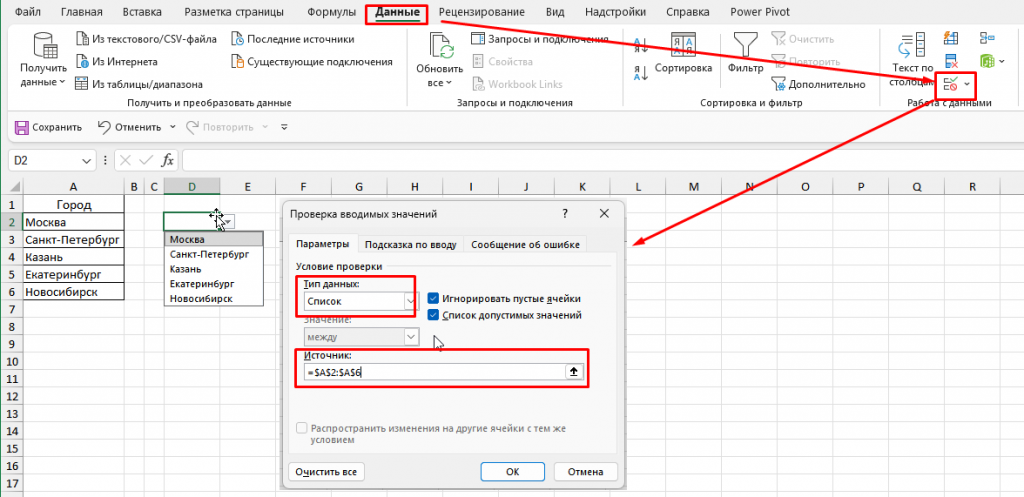
Task: Toggle the Filter funnel button
Action: coord(745,54)
